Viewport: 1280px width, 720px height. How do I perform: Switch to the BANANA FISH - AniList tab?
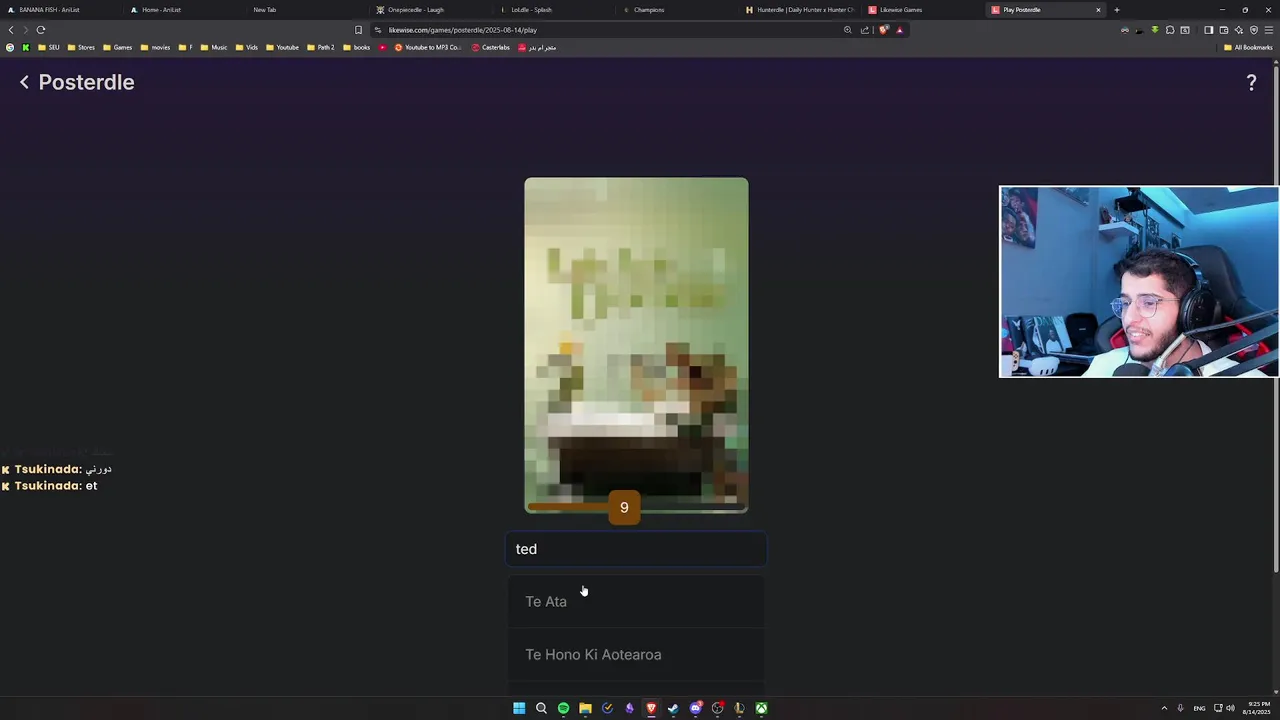(62, 10)
